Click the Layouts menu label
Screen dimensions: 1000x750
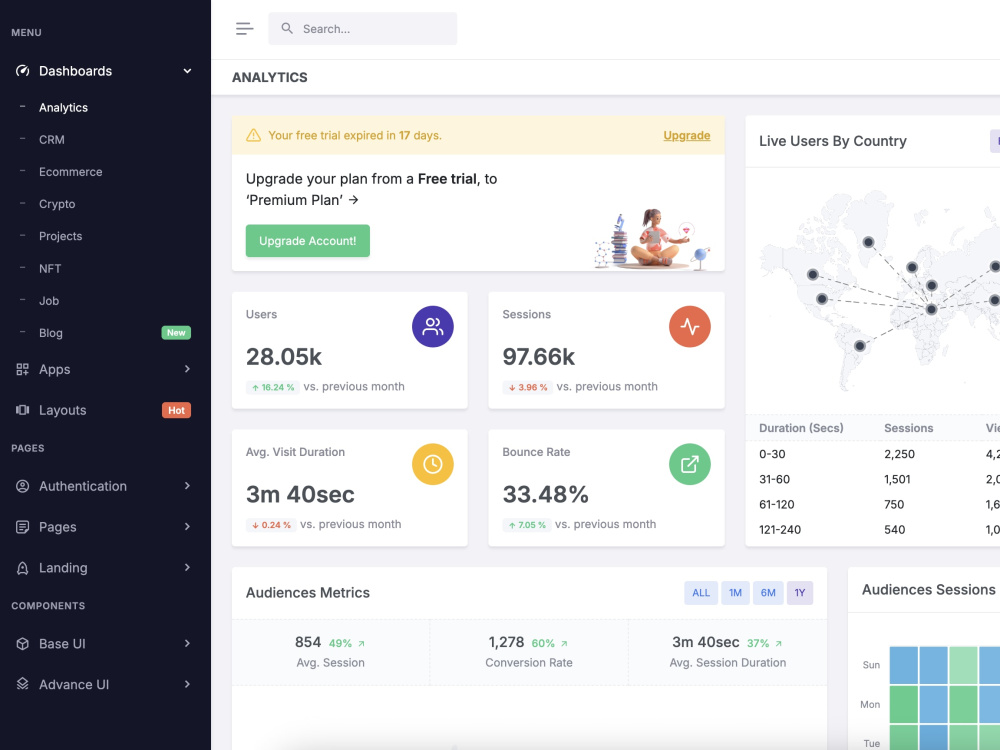[62, 410]
